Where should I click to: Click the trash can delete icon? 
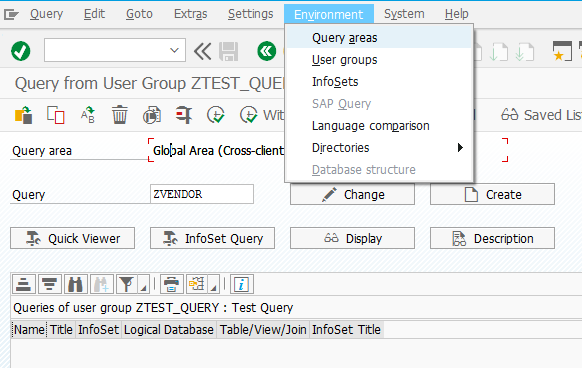[120, 115]
